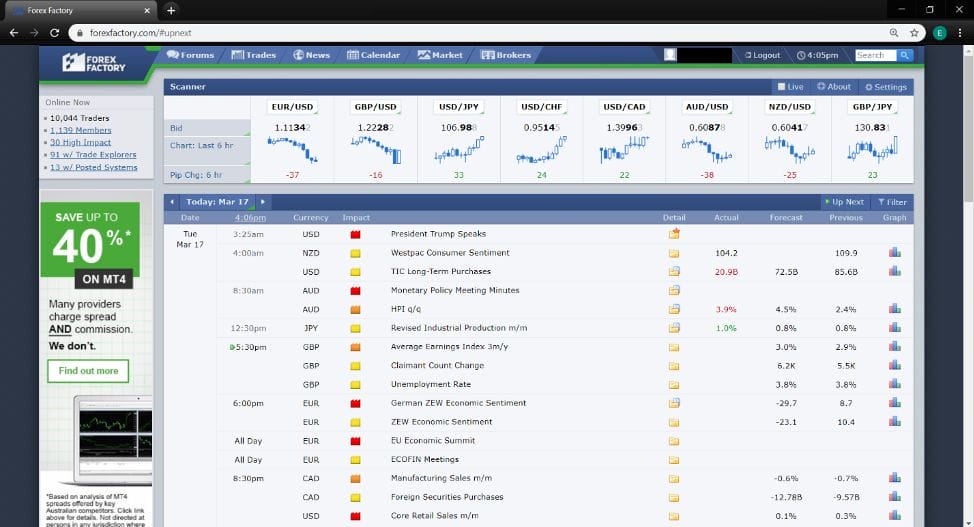The image size is (974, 527).
Task: Open detail folder for German ZEW Economic Sentiment
Action: pyautogui.click(x=674, y=403)
